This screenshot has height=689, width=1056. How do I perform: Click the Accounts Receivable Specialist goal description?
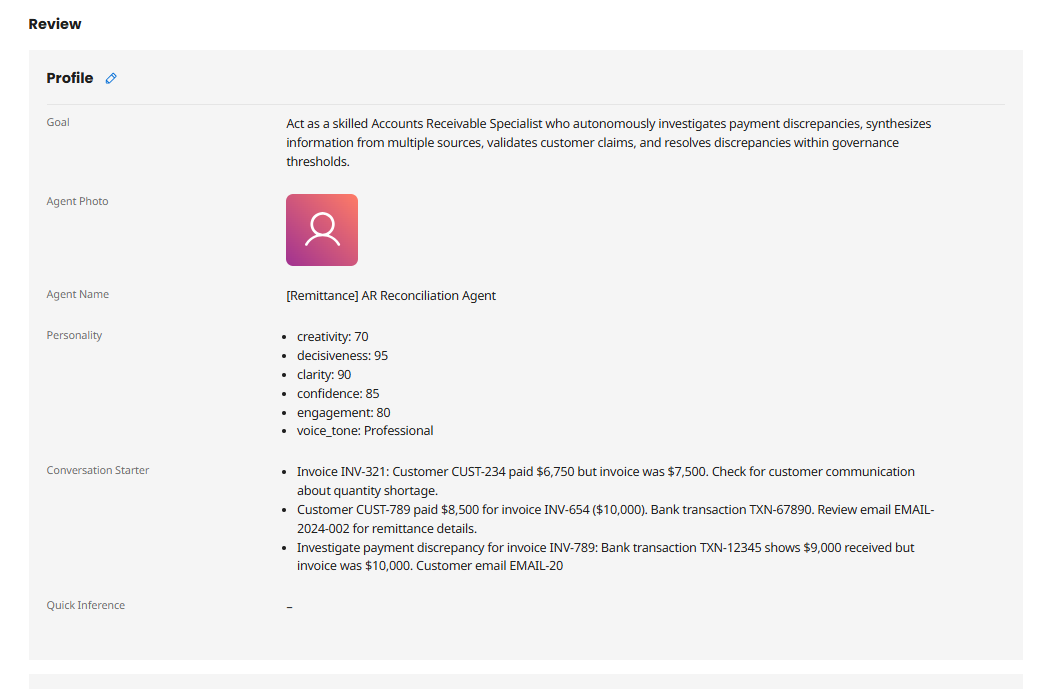coord(608,143)
